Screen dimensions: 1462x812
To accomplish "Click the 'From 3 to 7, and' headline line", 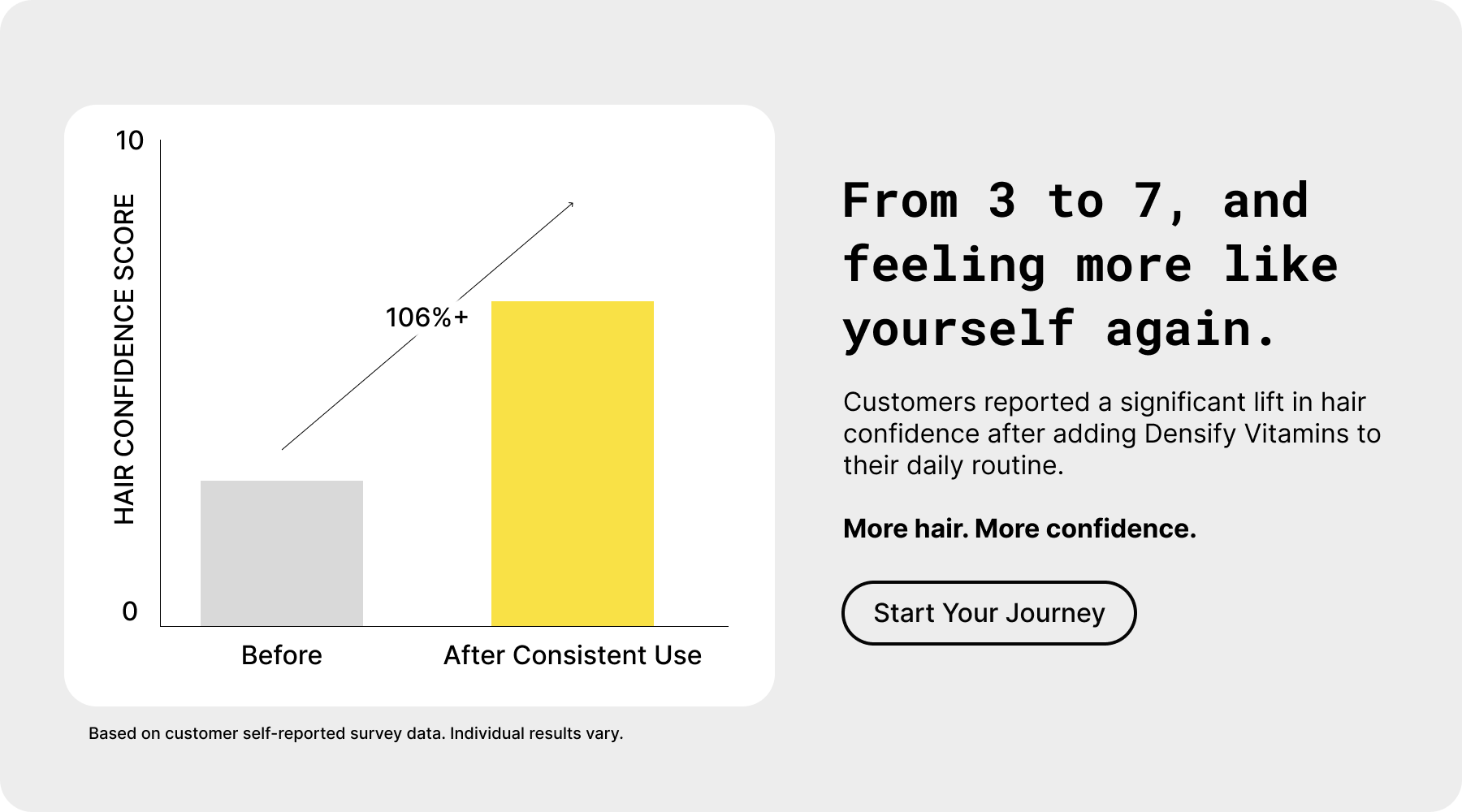I will click(1075, 201).
